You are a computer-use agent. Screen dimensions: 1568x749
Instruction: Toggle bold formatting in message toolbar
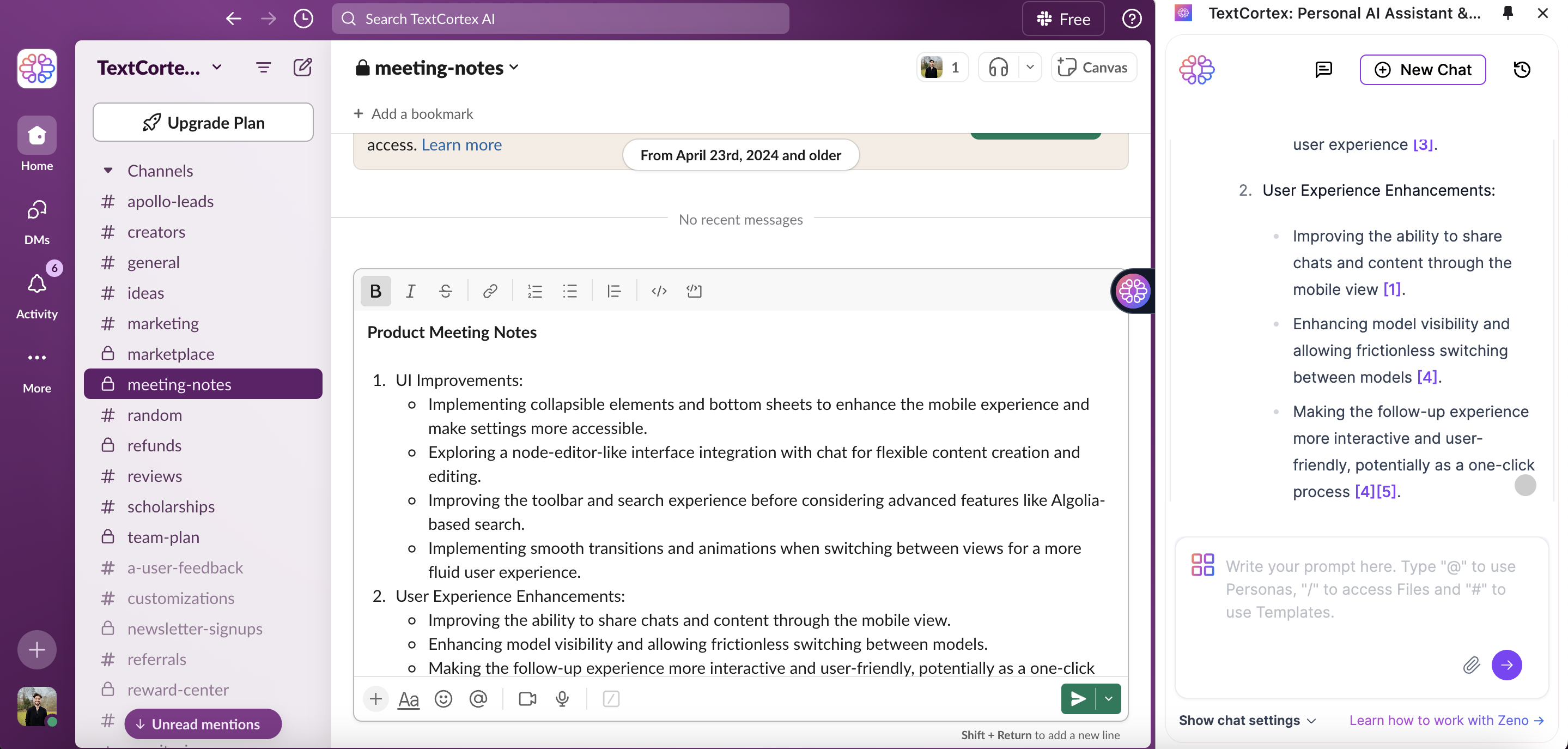point(375,291)
